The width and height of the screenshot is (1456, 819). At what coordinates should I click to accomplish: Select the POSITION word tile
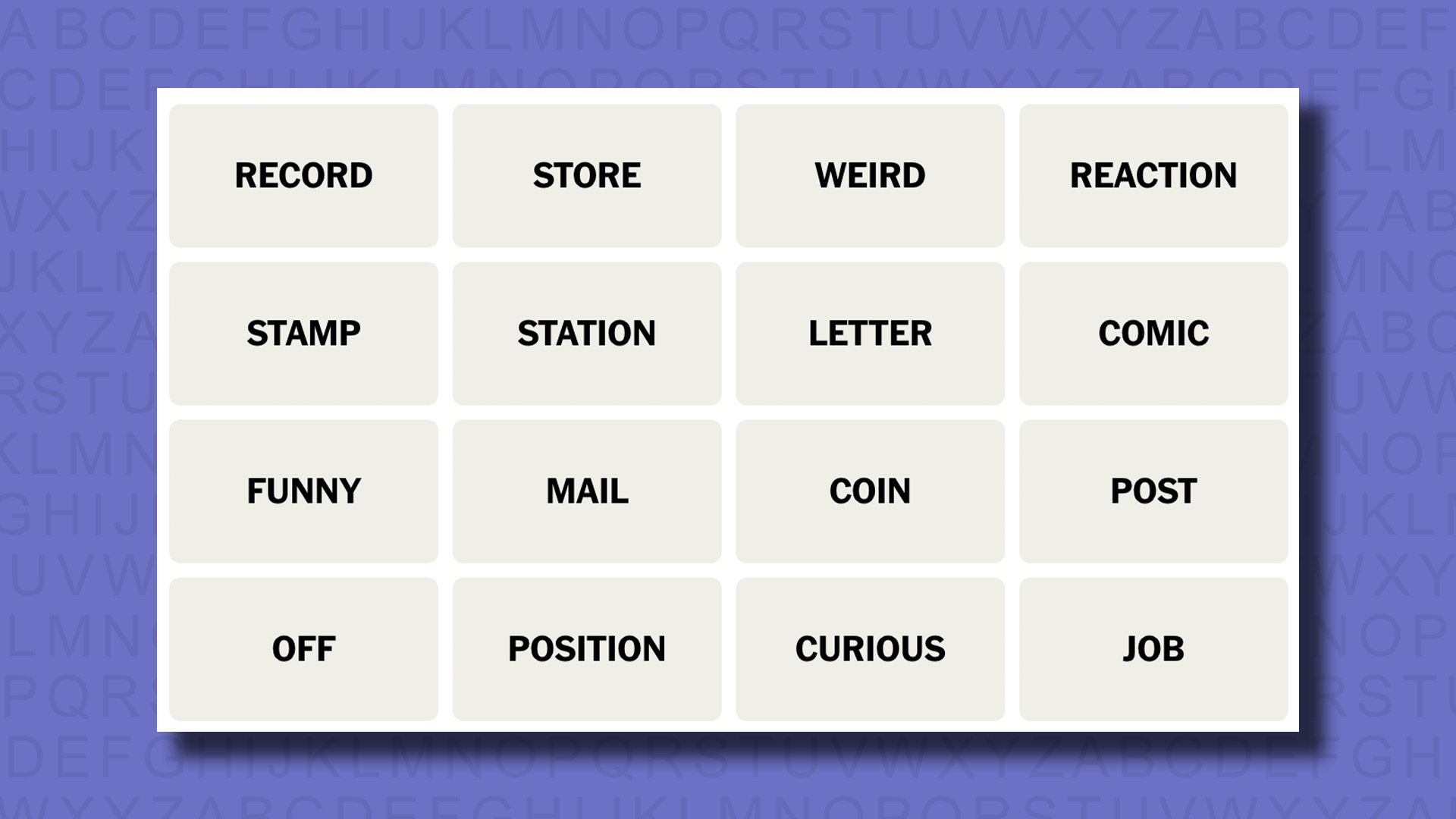coord(586,648)
